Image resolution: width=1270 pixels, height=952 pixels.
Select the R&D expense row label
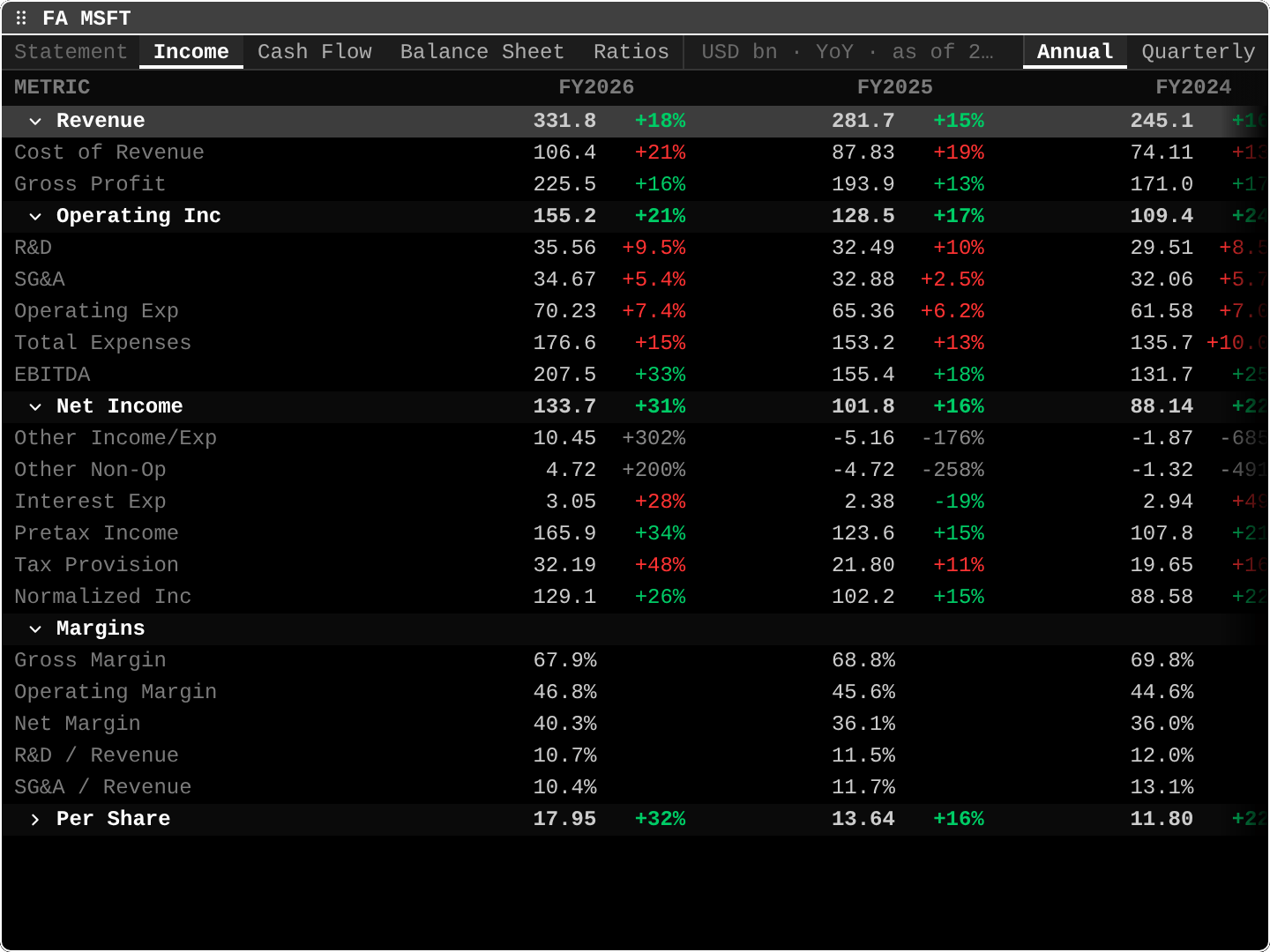point(34,248)
